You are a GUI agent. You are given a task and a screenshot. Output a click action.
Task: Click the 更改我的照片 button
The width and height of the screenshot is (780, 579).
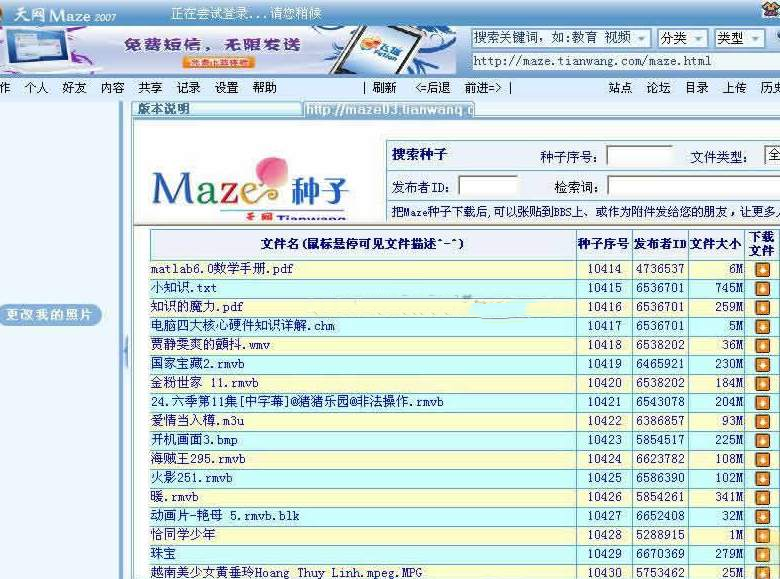49,314
